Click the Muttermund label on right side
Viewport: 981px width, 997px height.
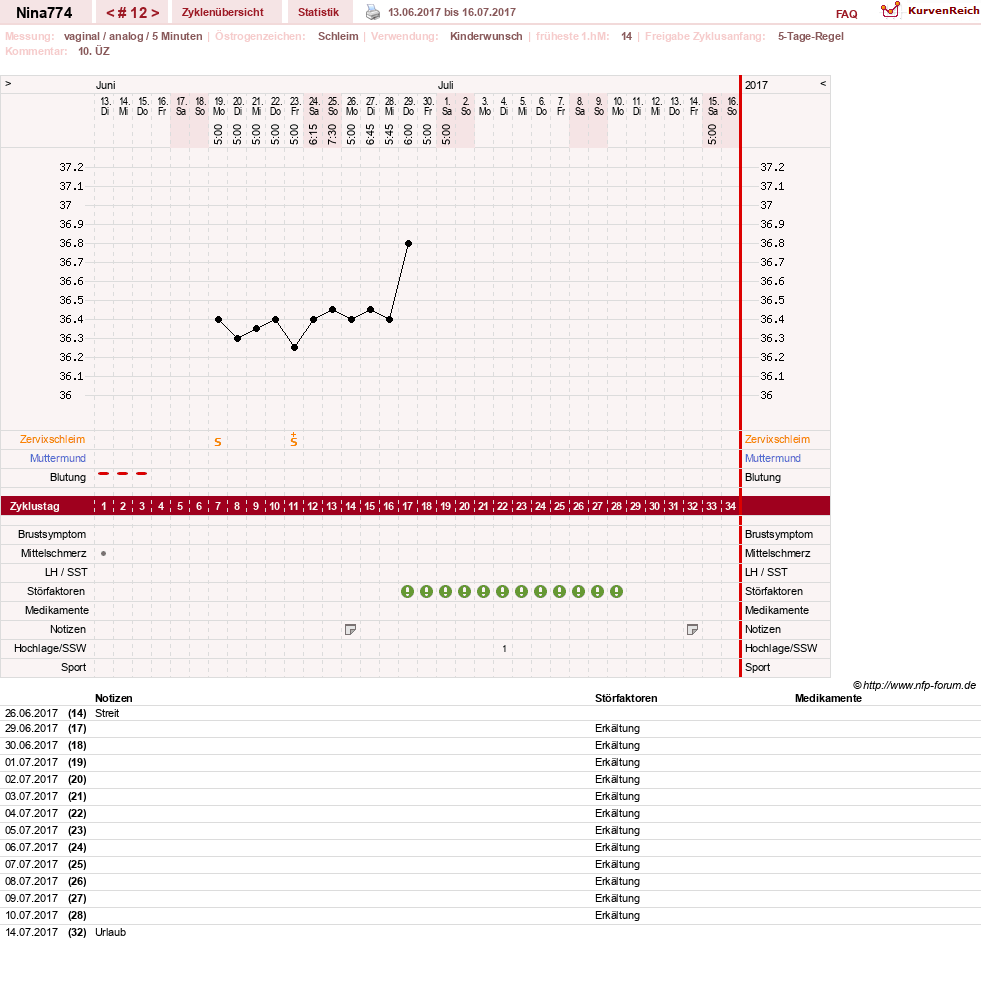772,458
